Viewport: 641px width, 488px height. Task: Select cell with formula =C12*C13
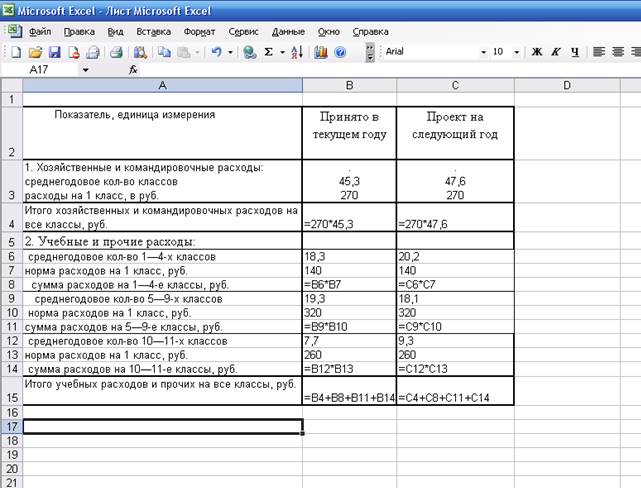tap(455, 369)
